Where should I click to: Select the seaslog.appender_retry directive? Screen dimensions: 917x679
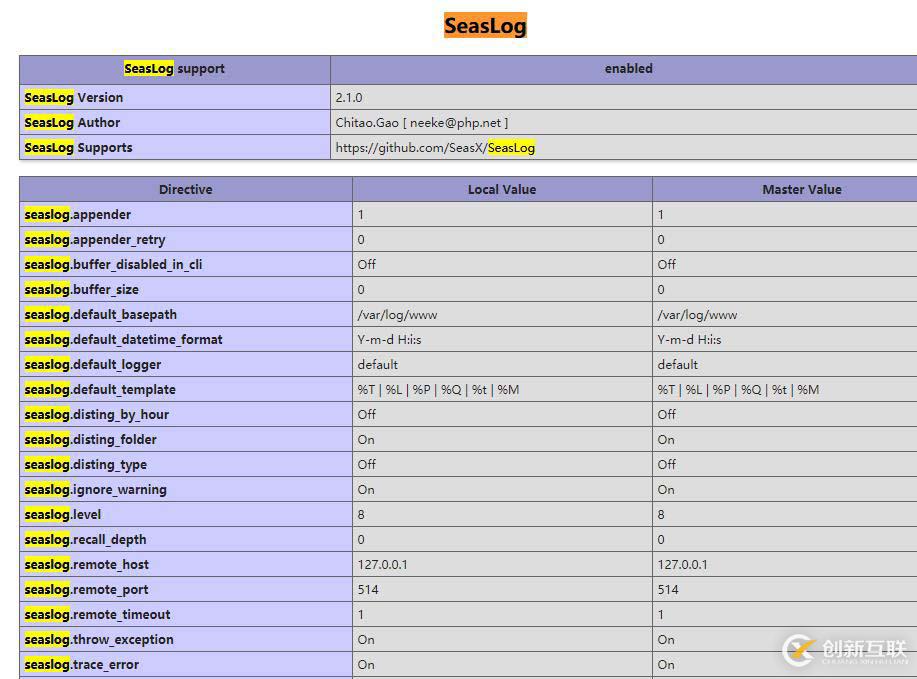click(x=95, y=240)
